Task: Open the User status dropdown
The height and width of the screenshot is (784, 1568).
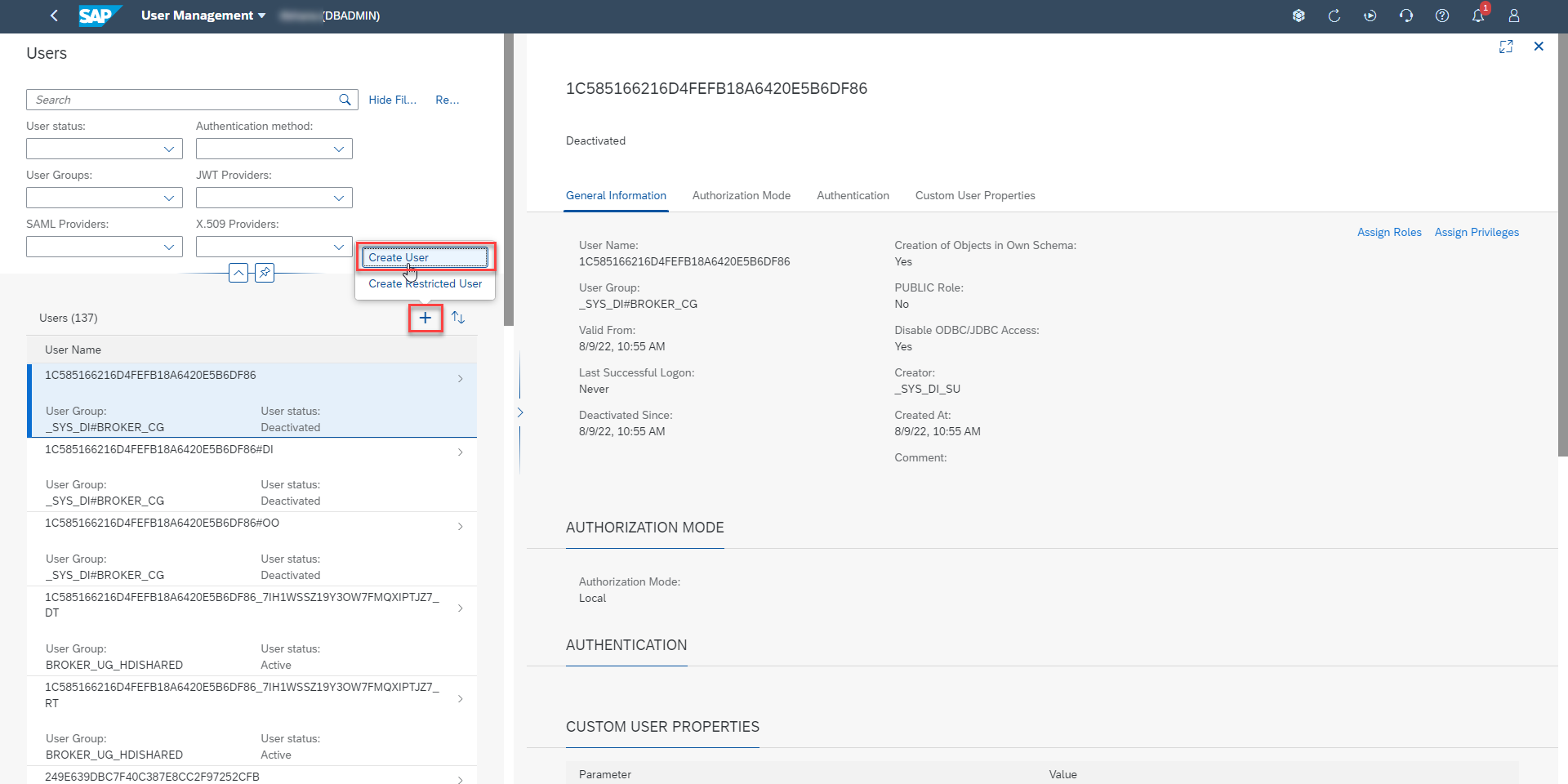Action: [105, 149]
